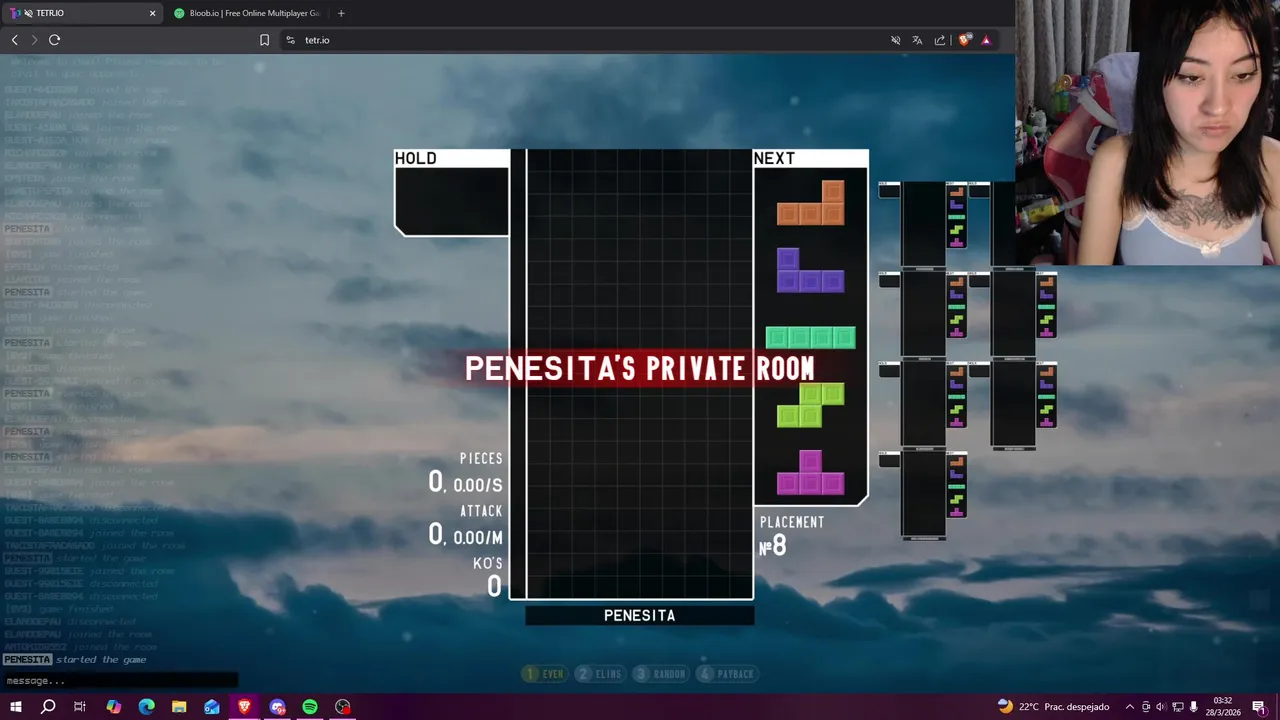Open the clock showing 03:32

[x=1223, y=707]
